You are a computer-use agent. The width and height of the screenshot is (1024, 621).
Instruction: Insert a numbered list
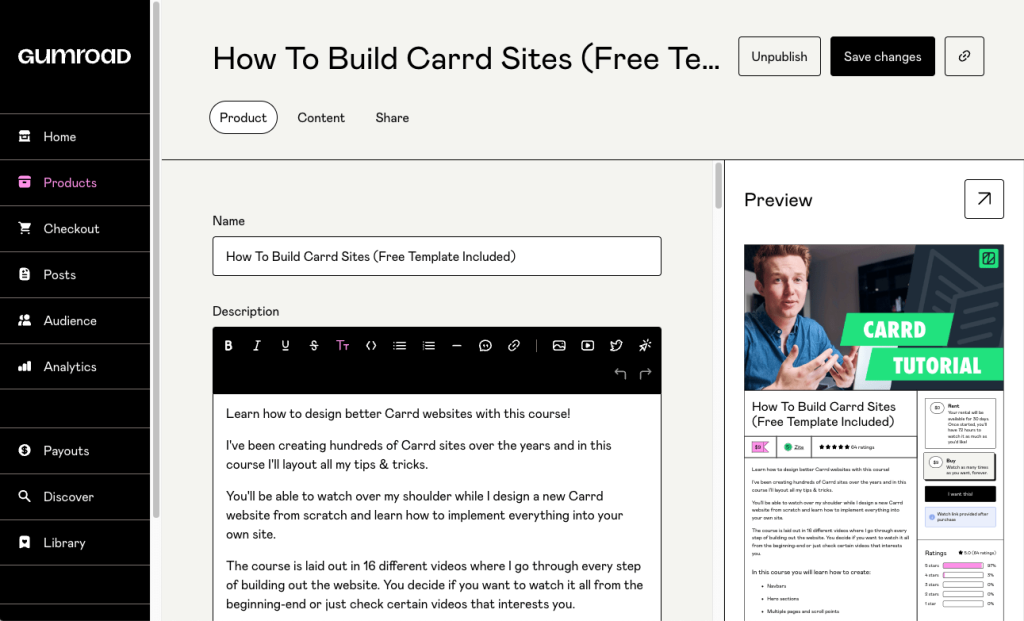(428, 345)
